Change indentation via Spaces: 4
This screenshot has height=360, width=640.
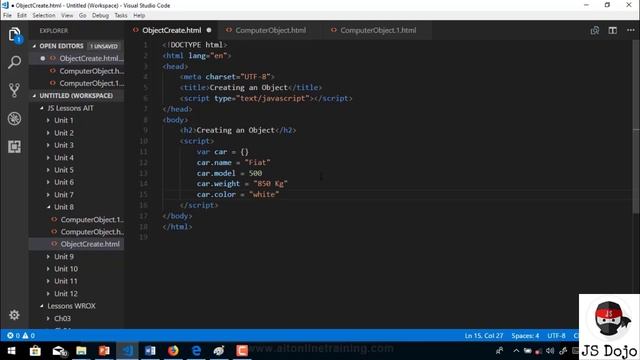(525, 336)
